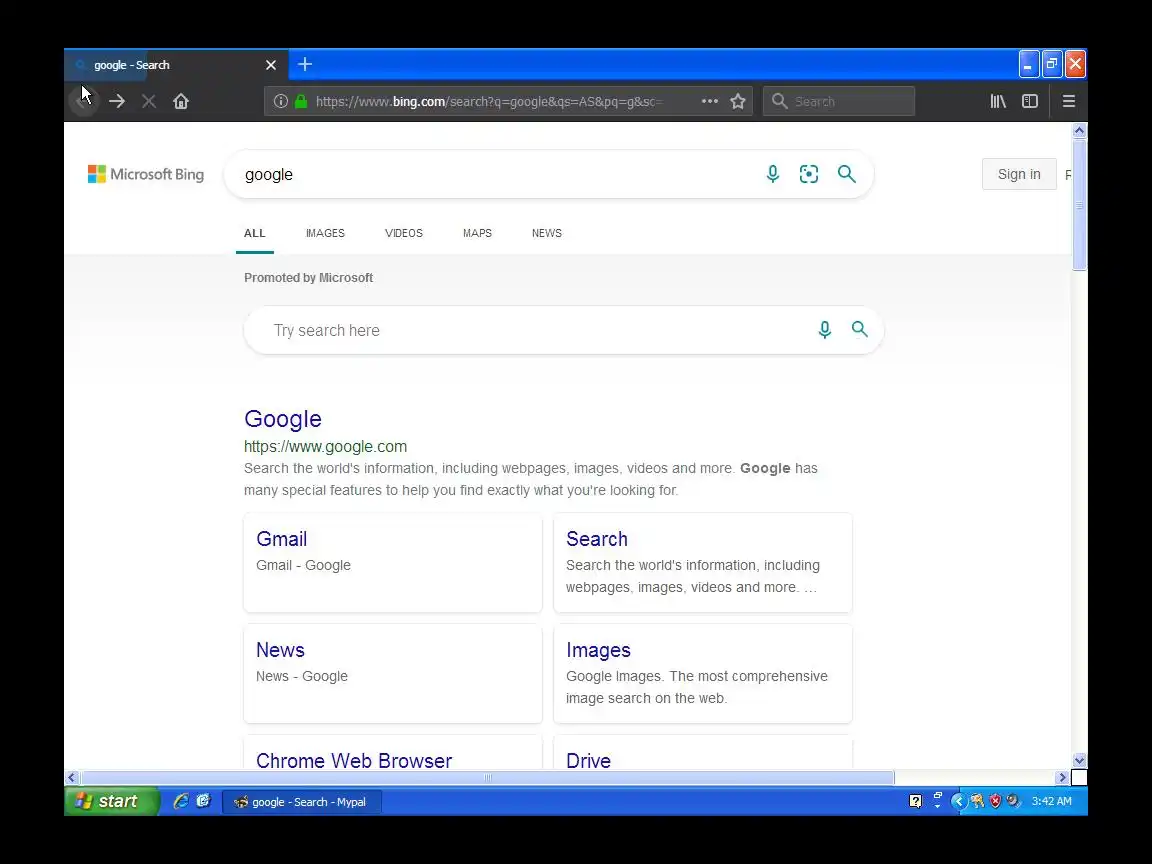Click the red security shield tray icon
1152x864 pixels.
click(995, 801)
